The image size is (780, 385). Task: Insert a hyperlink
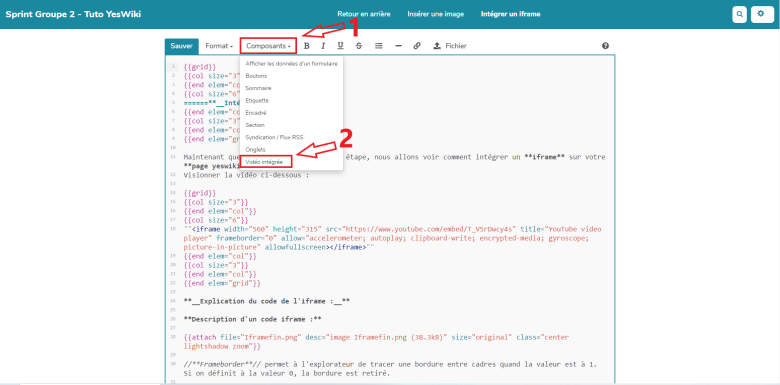[x=417, y=46]
